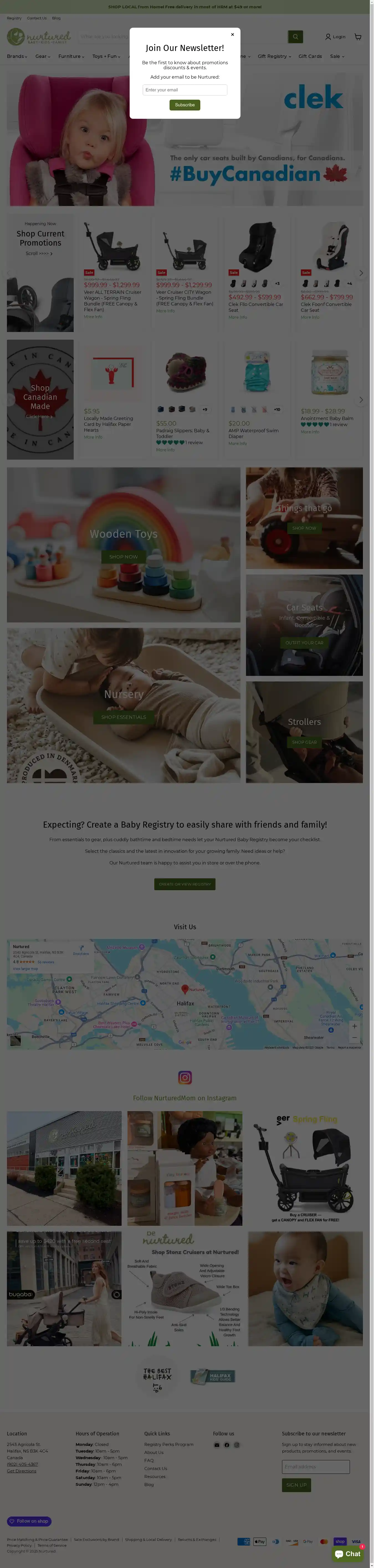374x1568 pixels.
Task: Open the Get Directions footer link
Action: (x=21, y=1471)
